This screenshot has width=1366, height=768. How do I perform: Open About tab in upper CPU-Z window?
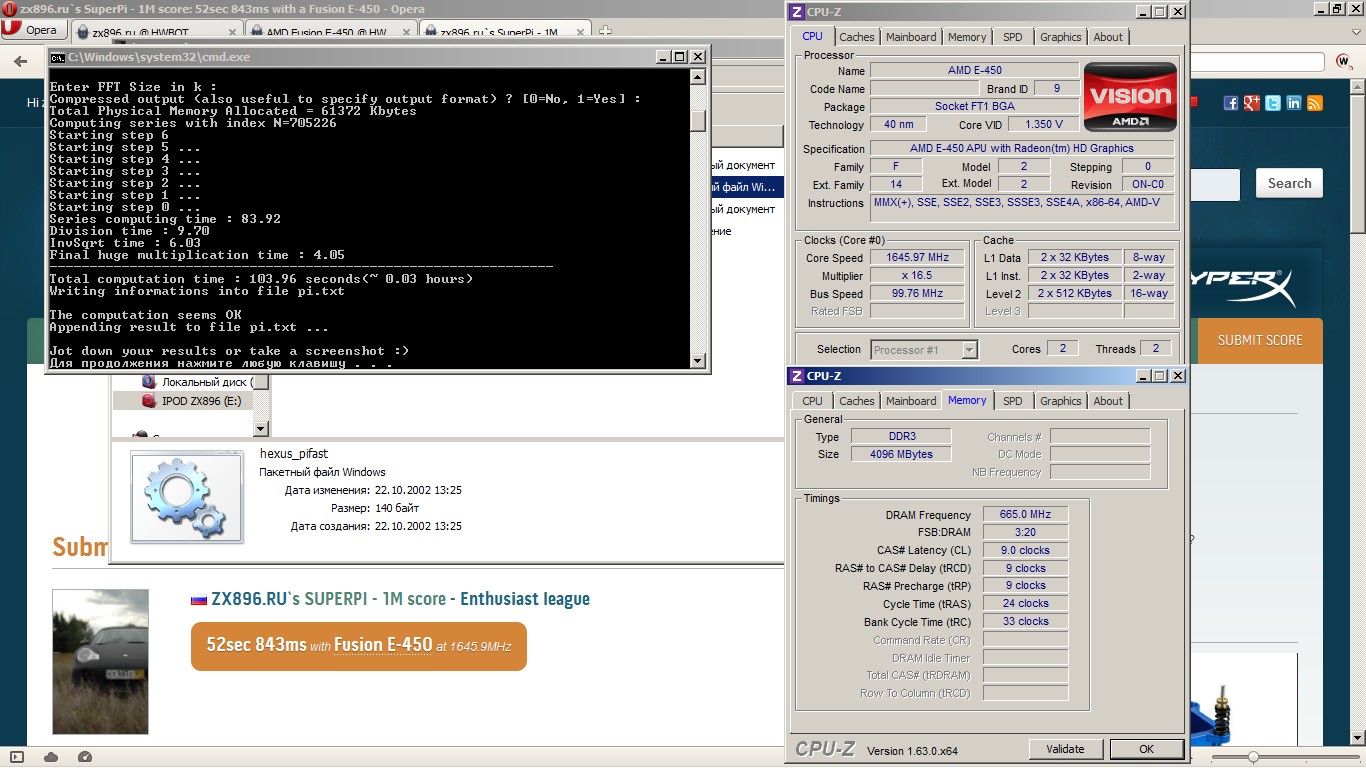tap(1108, 37)
